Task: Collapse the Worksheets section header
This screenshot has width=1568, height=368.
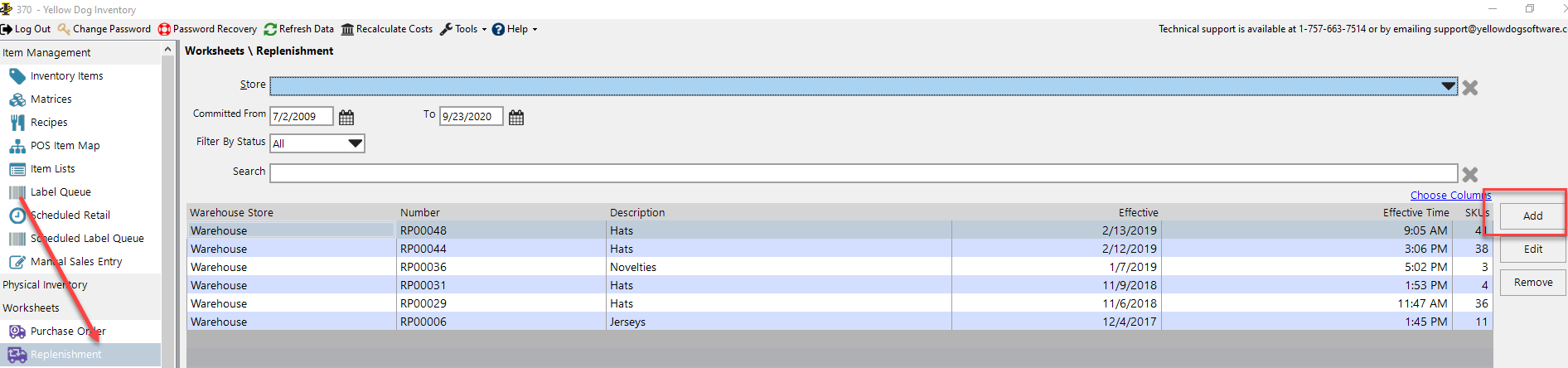Action: click(x=80, y=307)
